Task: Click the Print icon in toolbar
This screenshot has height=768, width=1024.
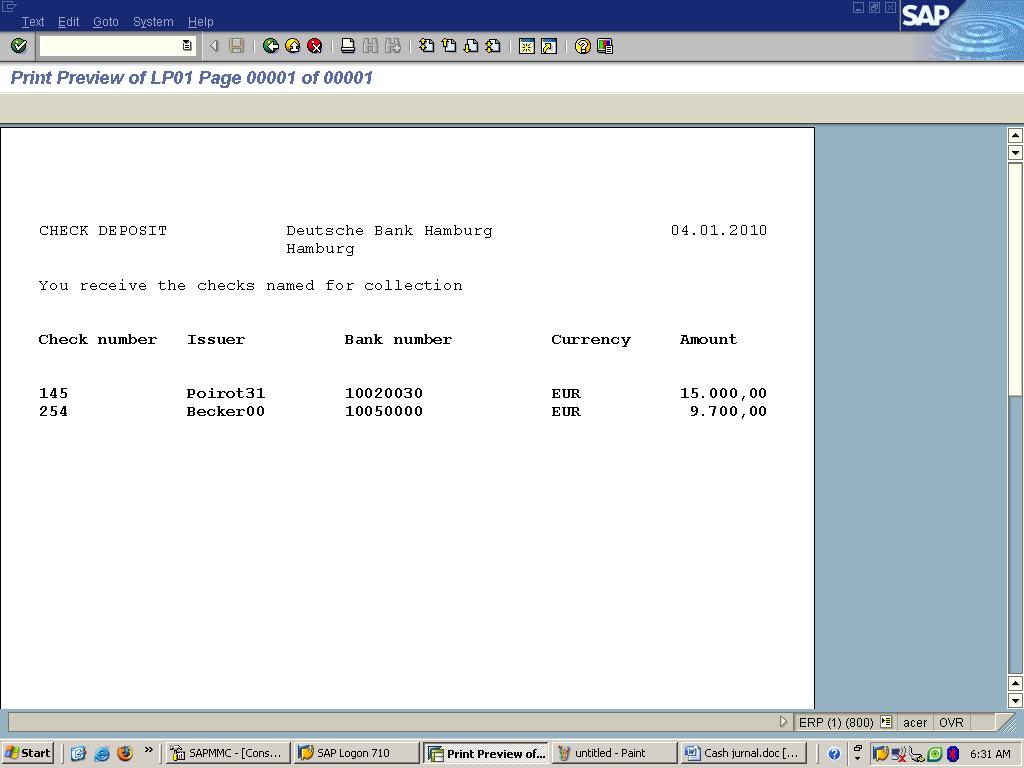Action: point(348,46)
